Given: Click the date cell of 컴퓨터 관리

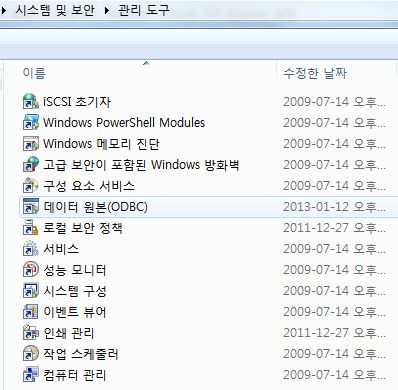Looking at the screenshot, I should point(334,375).
